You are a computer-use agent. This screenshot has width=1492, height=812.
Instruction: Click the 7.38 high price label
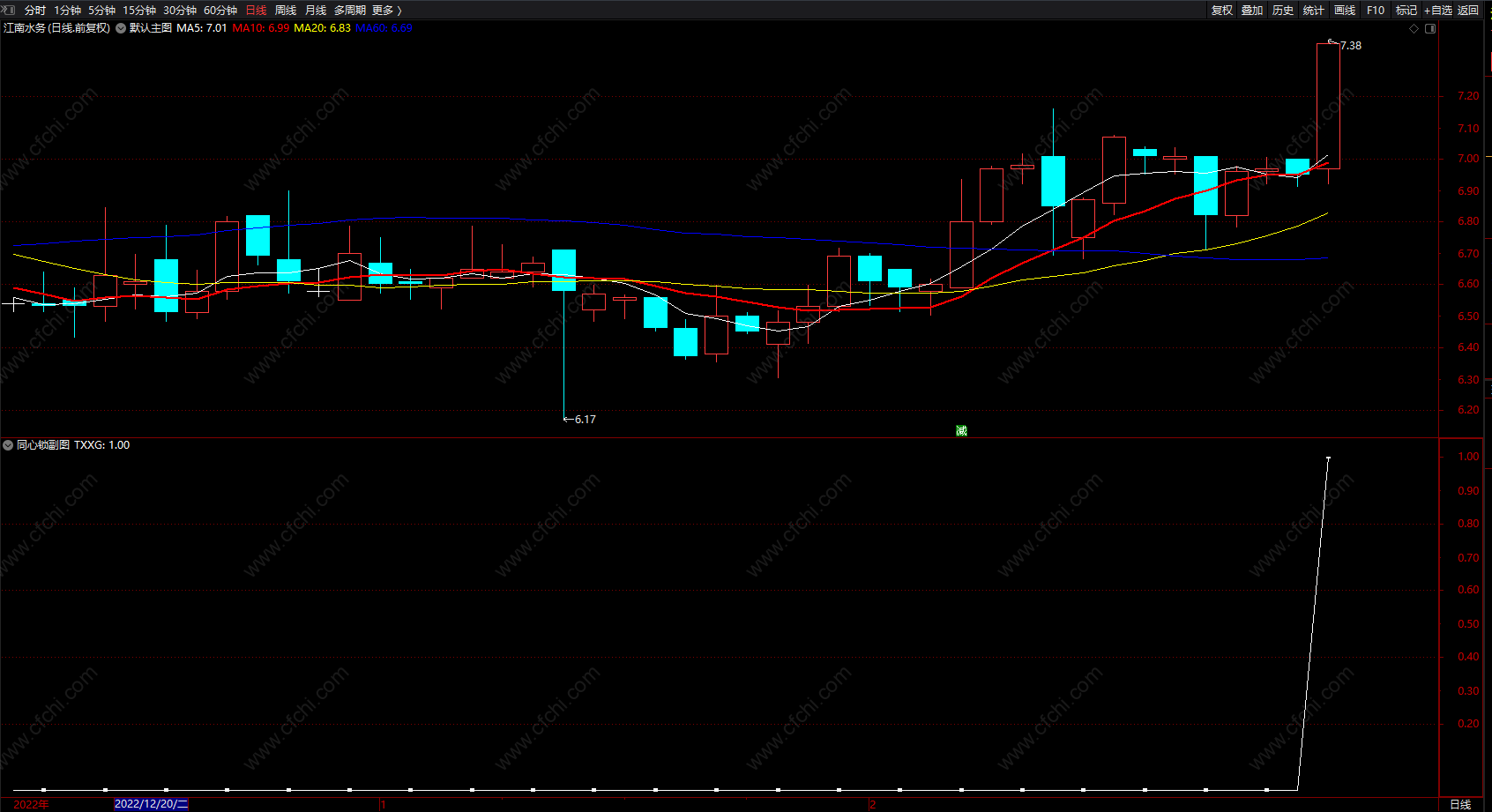click(1351, 46)
